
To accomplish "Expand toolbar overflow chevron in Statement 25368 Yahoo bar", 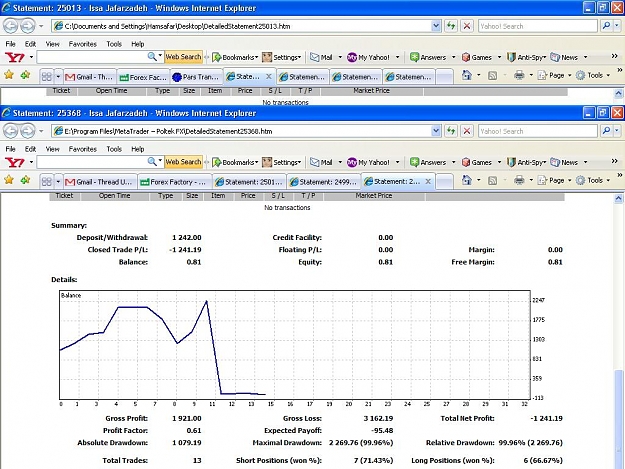I will click(x=614, y=161).
